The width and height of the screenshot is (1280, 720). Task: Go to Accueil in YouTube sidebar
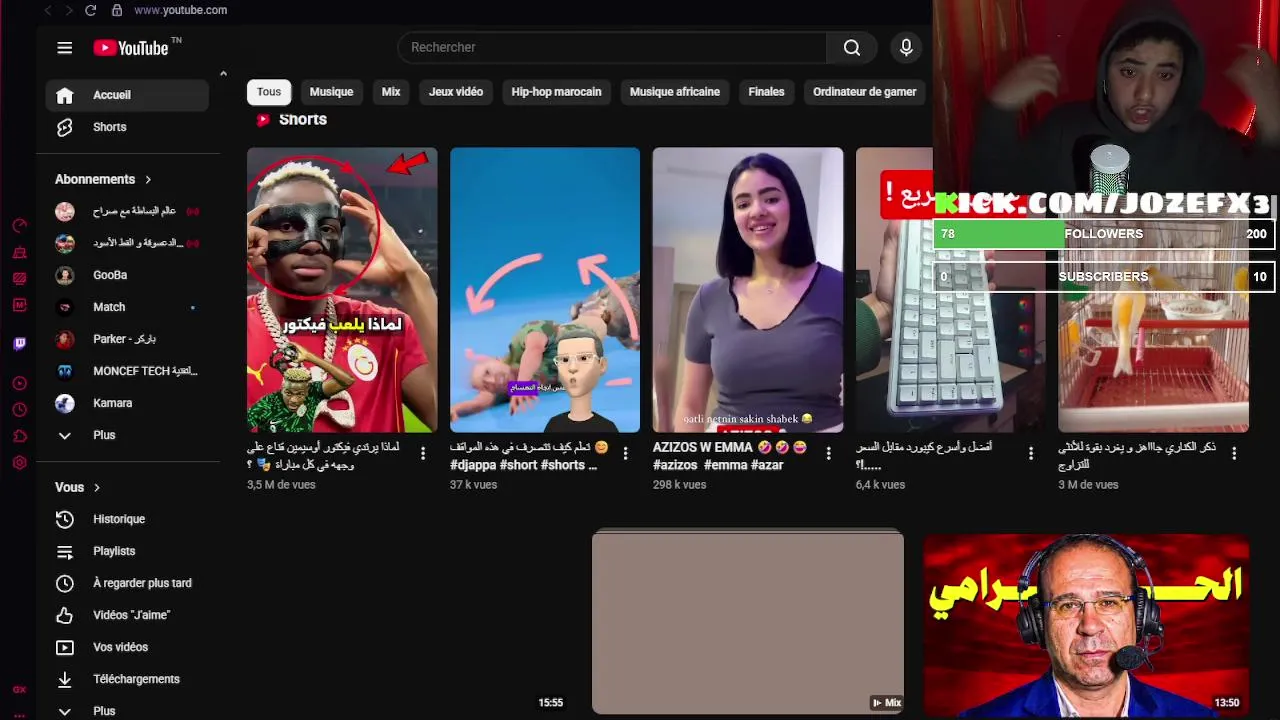127,95
